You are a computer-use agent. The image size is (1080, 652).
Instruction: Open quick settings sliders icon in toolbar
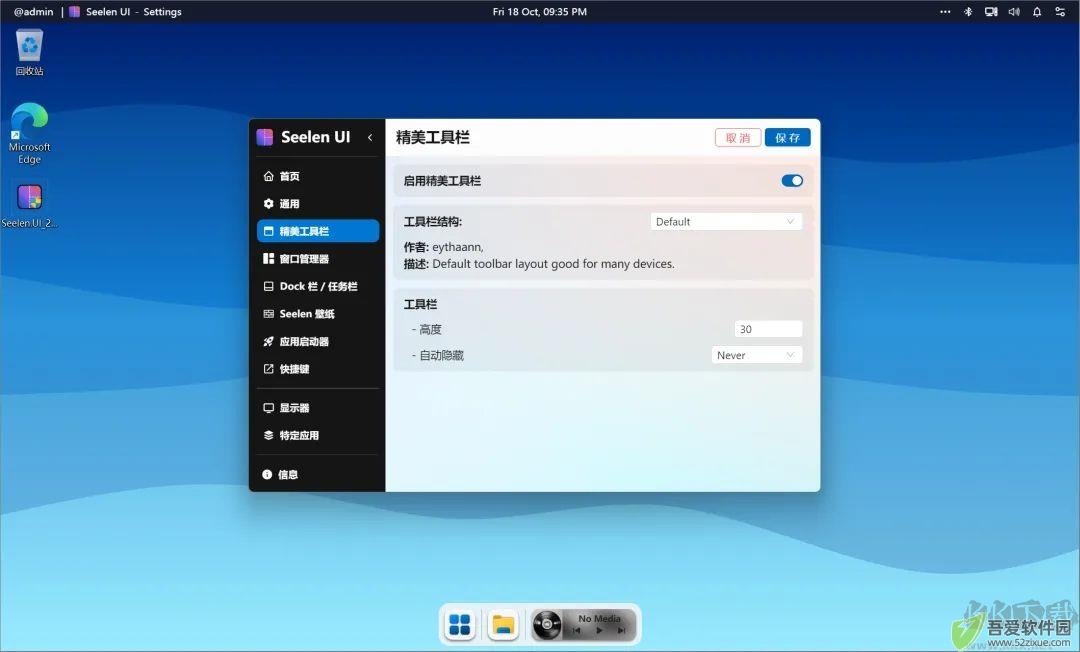[1060, 12]
